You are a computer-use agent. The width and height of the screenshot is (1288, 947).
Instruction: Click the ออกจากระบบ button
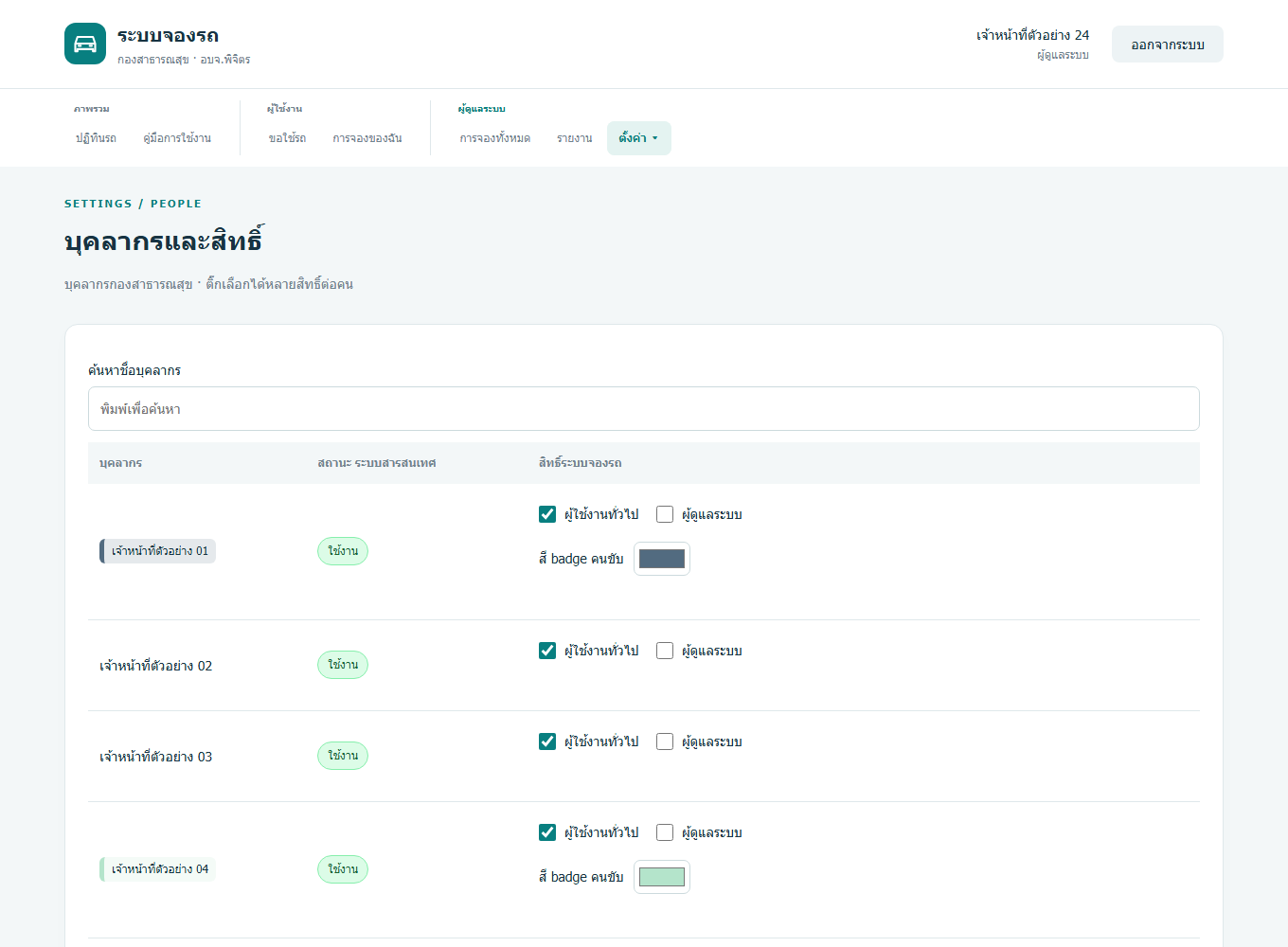[x=1168, y=45]
